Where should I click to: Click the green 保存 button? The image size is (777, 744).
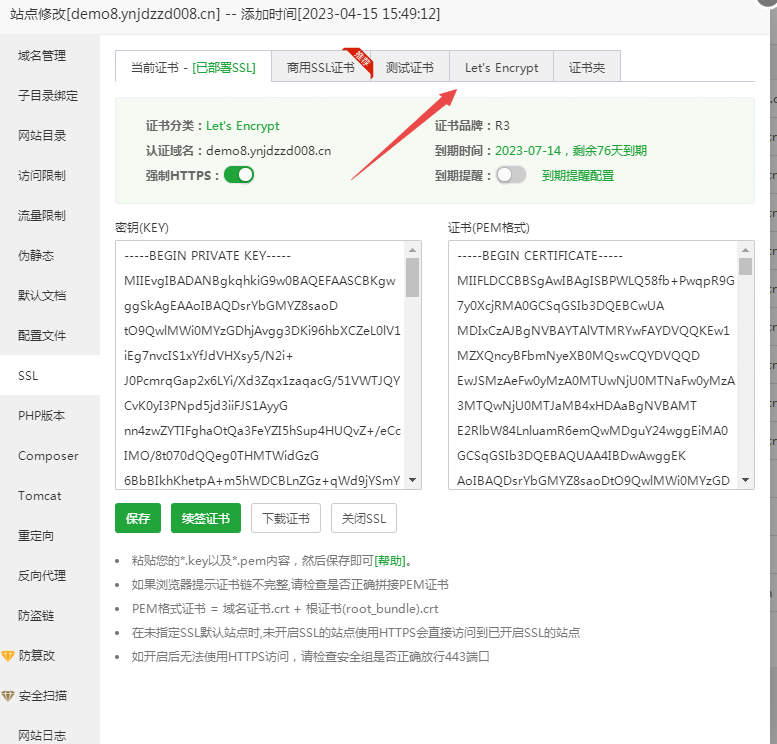138,519
